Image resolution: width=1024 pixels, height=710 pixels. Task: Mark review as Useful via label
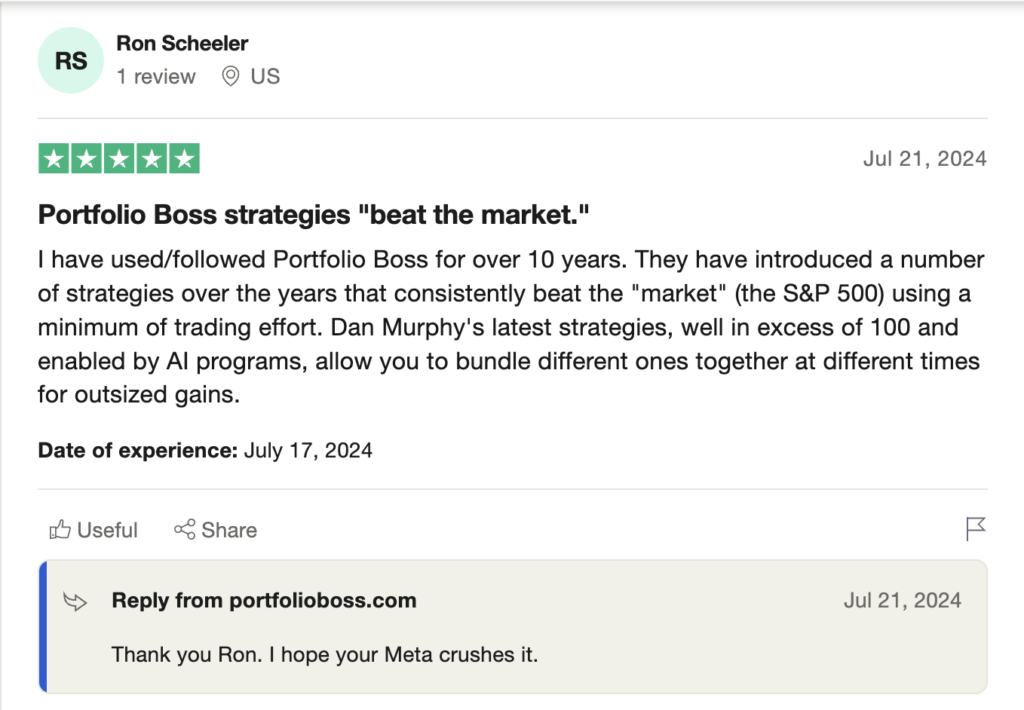tap(108, 530)
